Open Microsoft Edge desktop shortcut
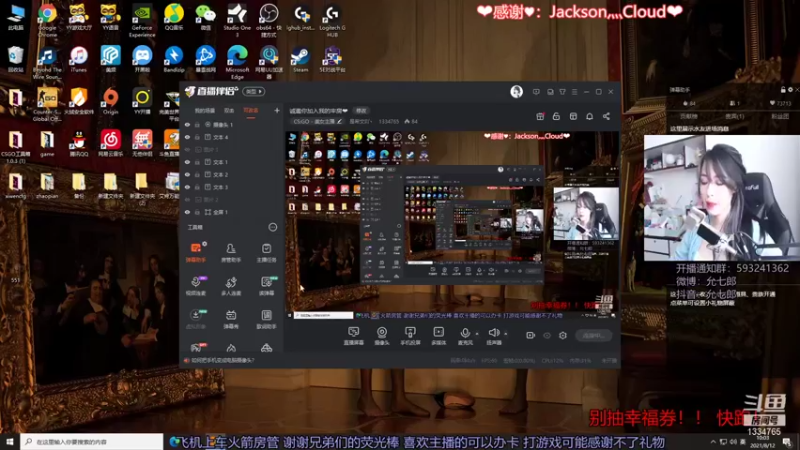Image resolution: width=800 pixels, height=450 pixels. pos(237,61)
